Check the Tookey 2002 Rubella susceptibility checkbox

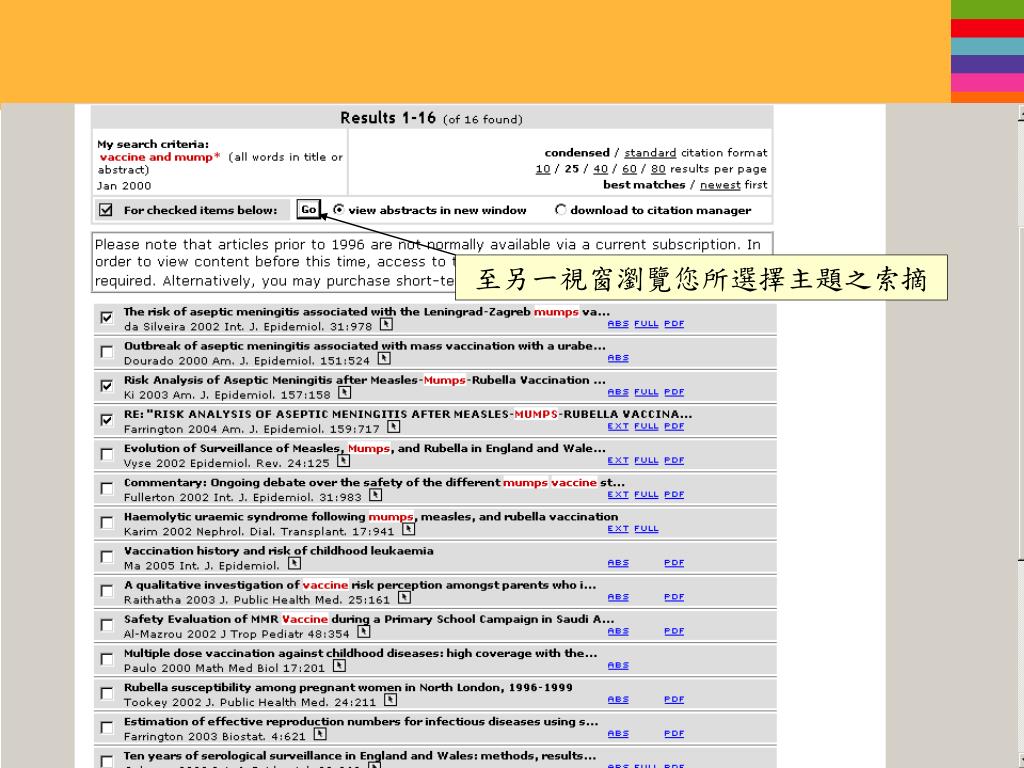coord(106,693)
